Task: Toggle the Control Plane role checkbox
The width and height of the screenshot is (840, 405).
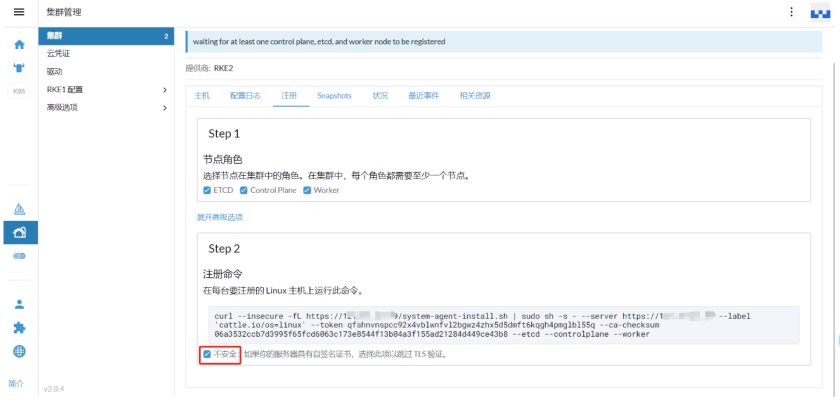Action: [243, 190]
